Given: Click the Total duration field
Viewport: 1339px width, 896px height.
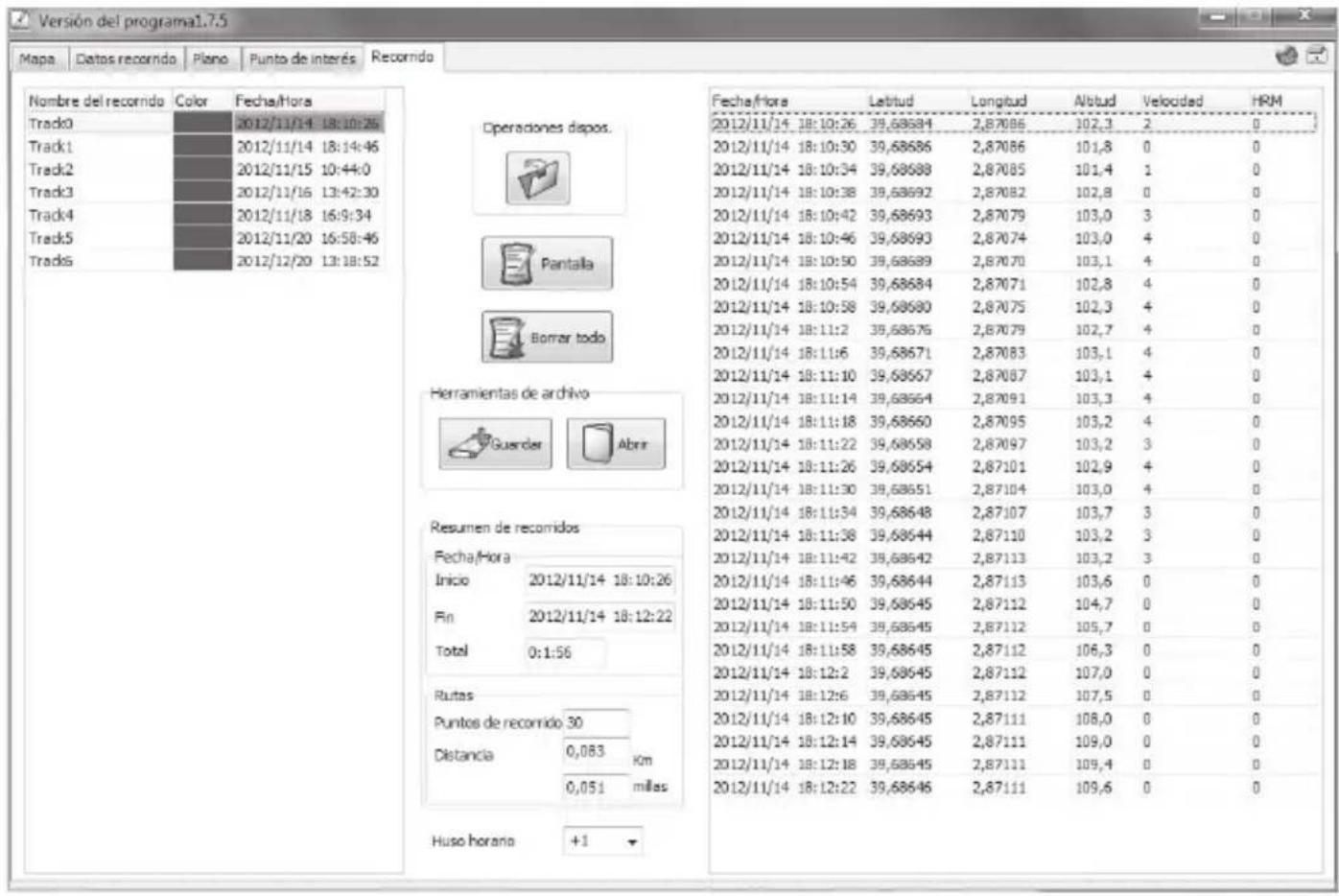Looking at the screenshot, I should pyautogui.click(x=565, y=652).
